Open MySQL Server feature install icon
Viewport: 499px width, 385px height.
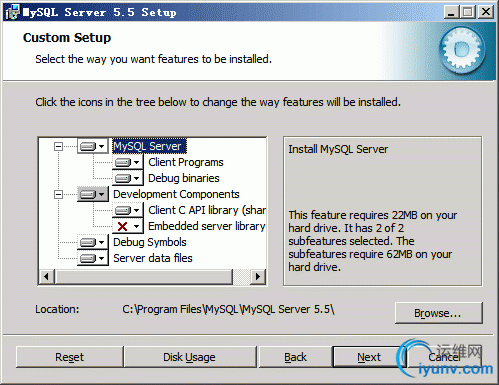pyautogui.click(x=93, y=146)
